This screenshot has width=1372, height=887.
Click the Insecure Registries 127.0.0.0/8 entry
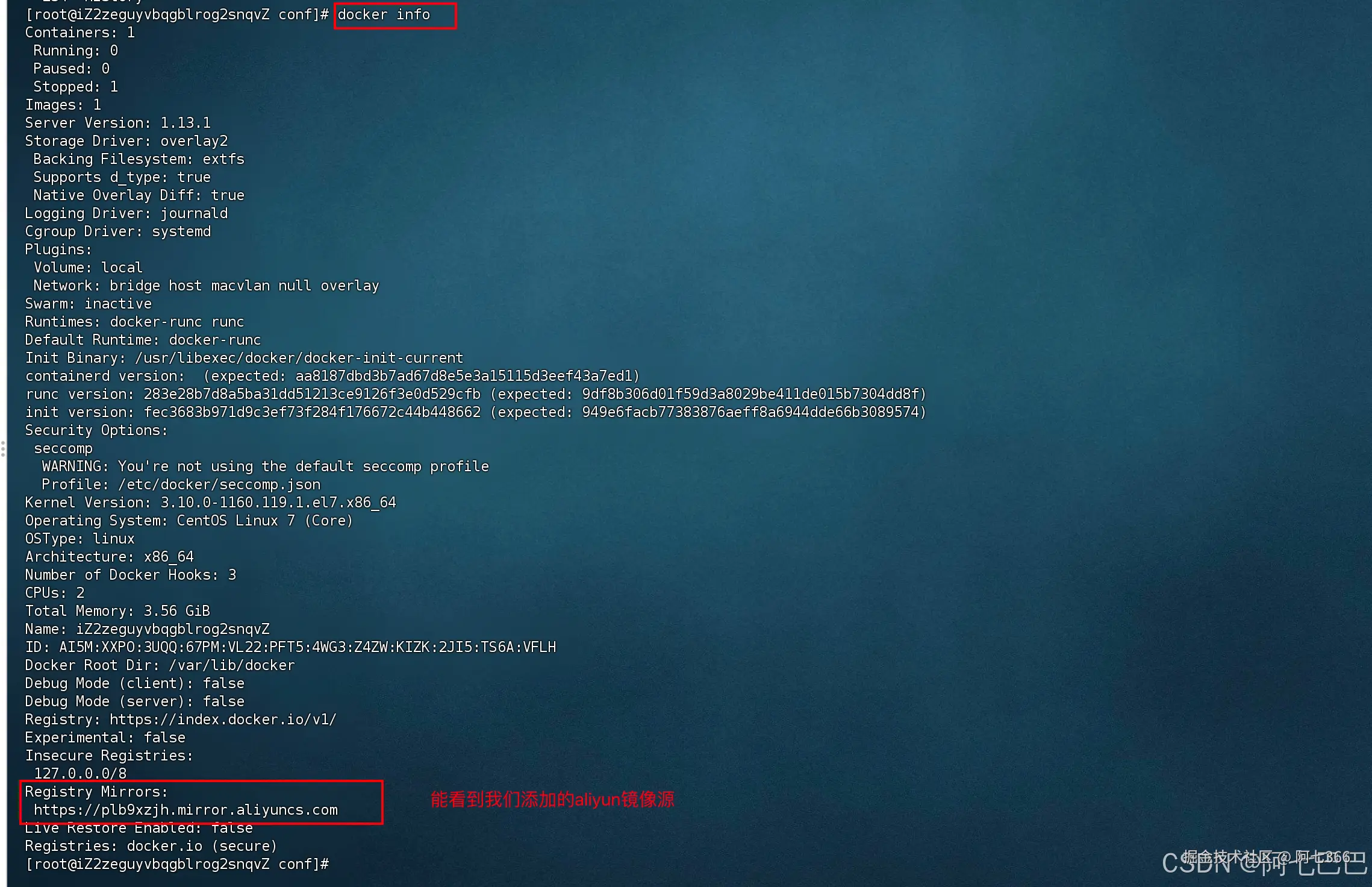tap(80, 774)
